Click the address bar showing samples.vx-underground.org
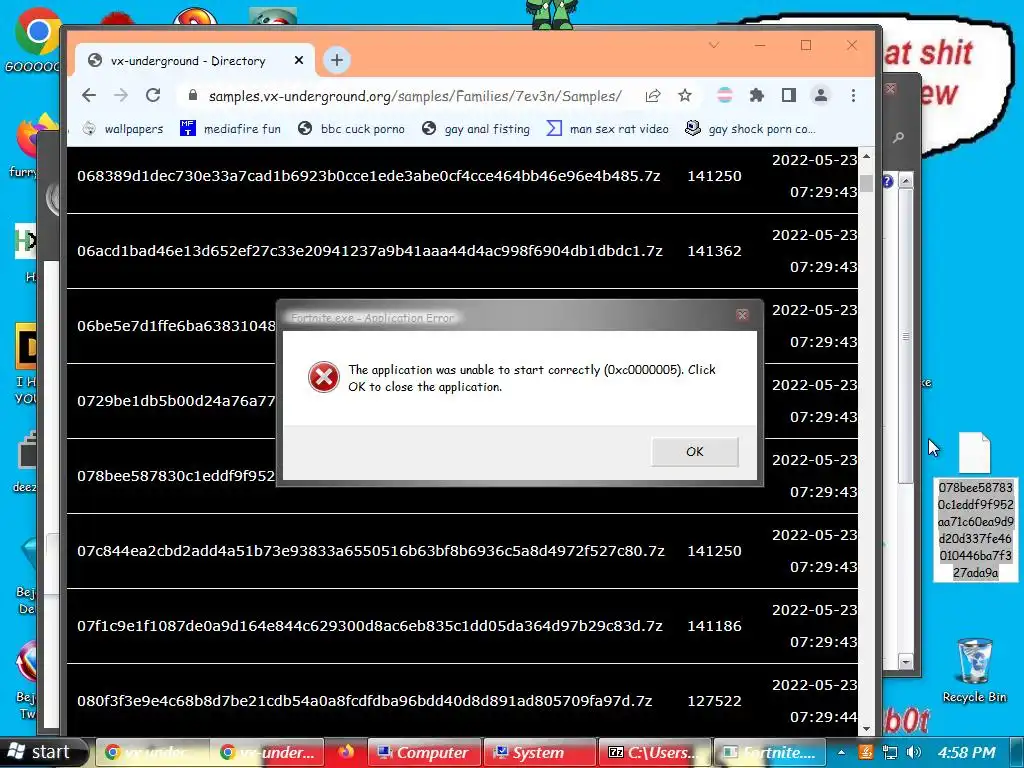Screen dimensions: 1024x768 coord(415,96)
